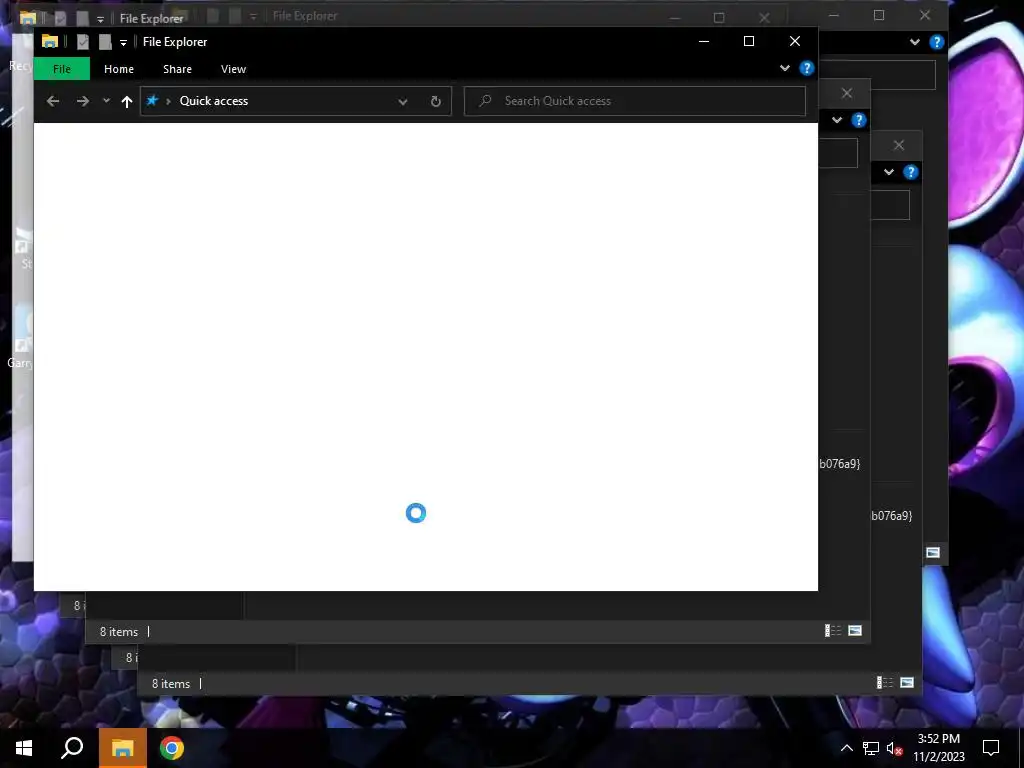
Task: Open Help in the rearmost tall Explorer window
Action: tap(936, 42)
